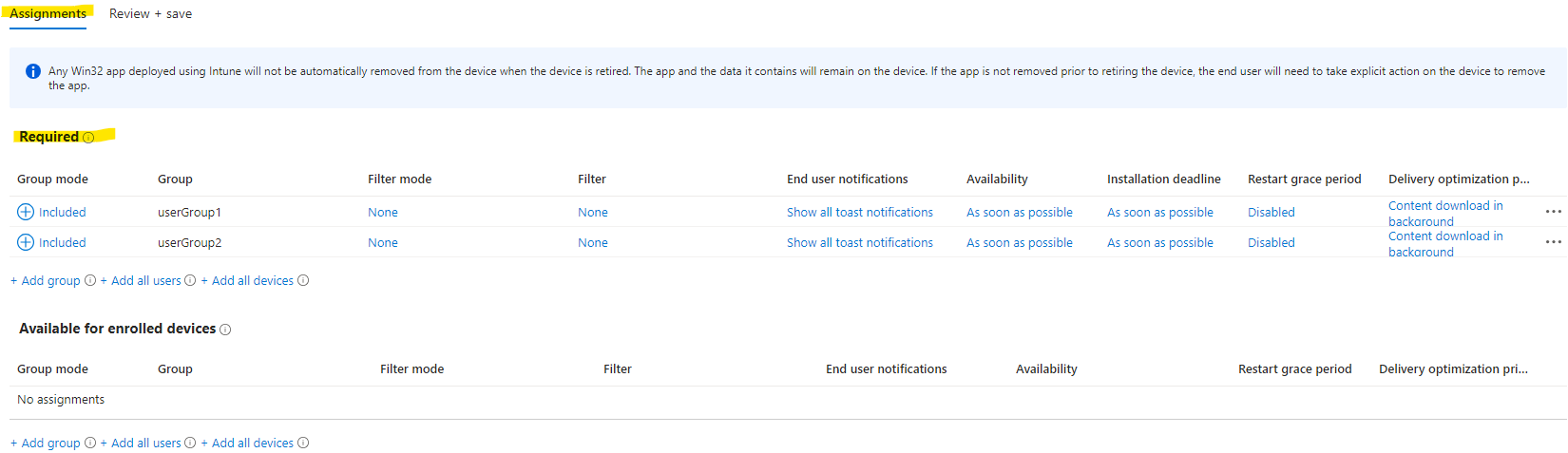Image resolution: width=1568 pixels, height=453 pixels.
Task: Switch to the Review + save tab
Action: (x=150, y=14)
